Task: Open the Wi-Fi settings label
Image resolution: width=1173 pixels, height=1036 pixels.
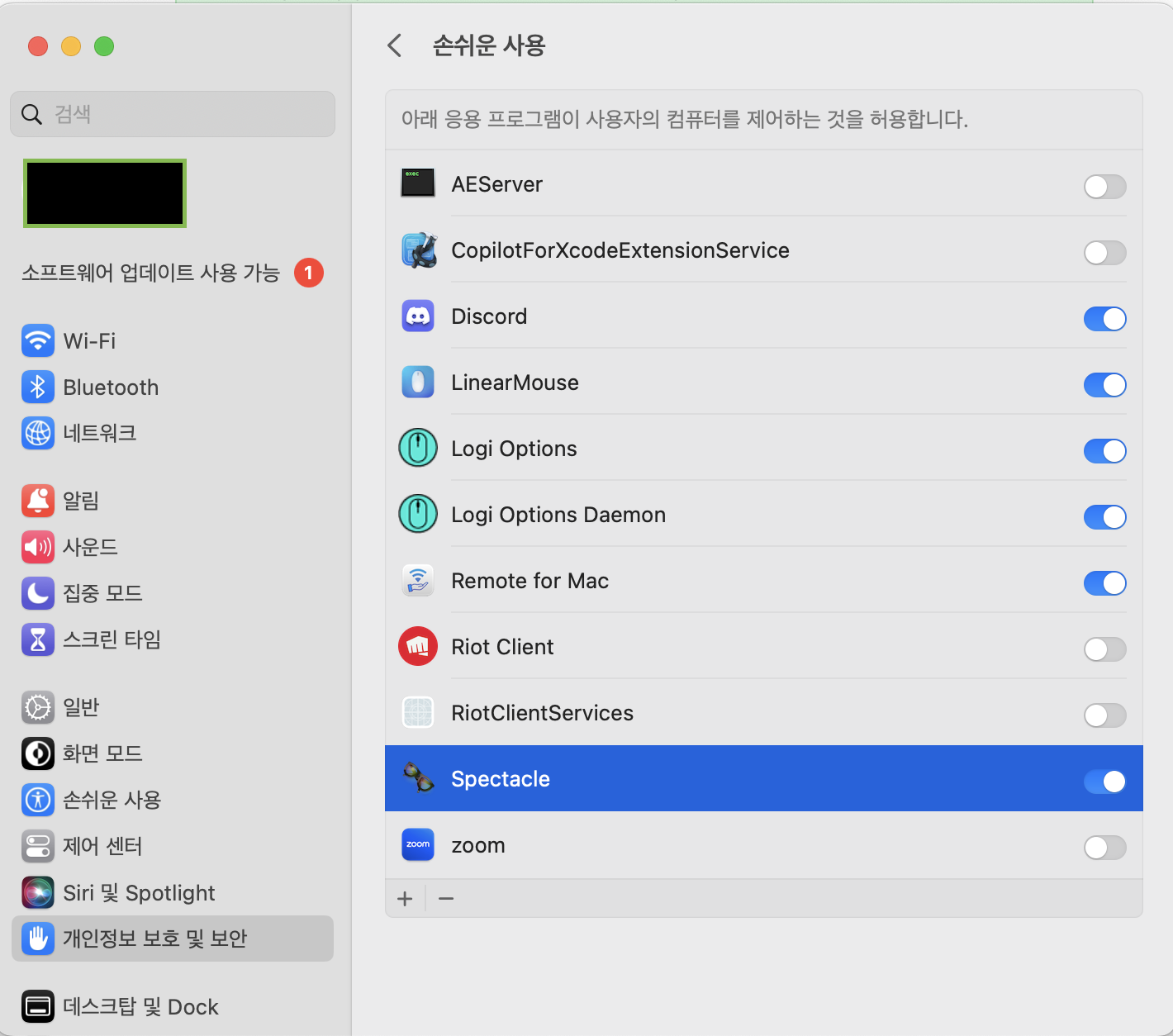Action: coord(89,341)
